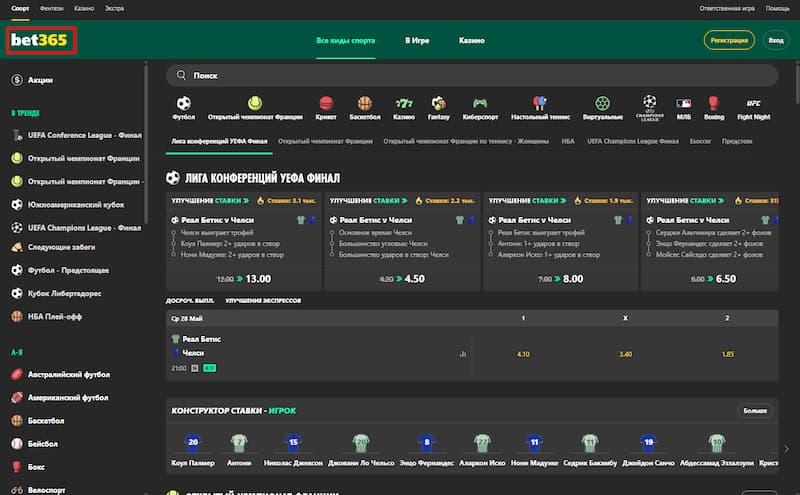
Task: Select boosted odds 8.00 bet
Action: coord(560,279)
